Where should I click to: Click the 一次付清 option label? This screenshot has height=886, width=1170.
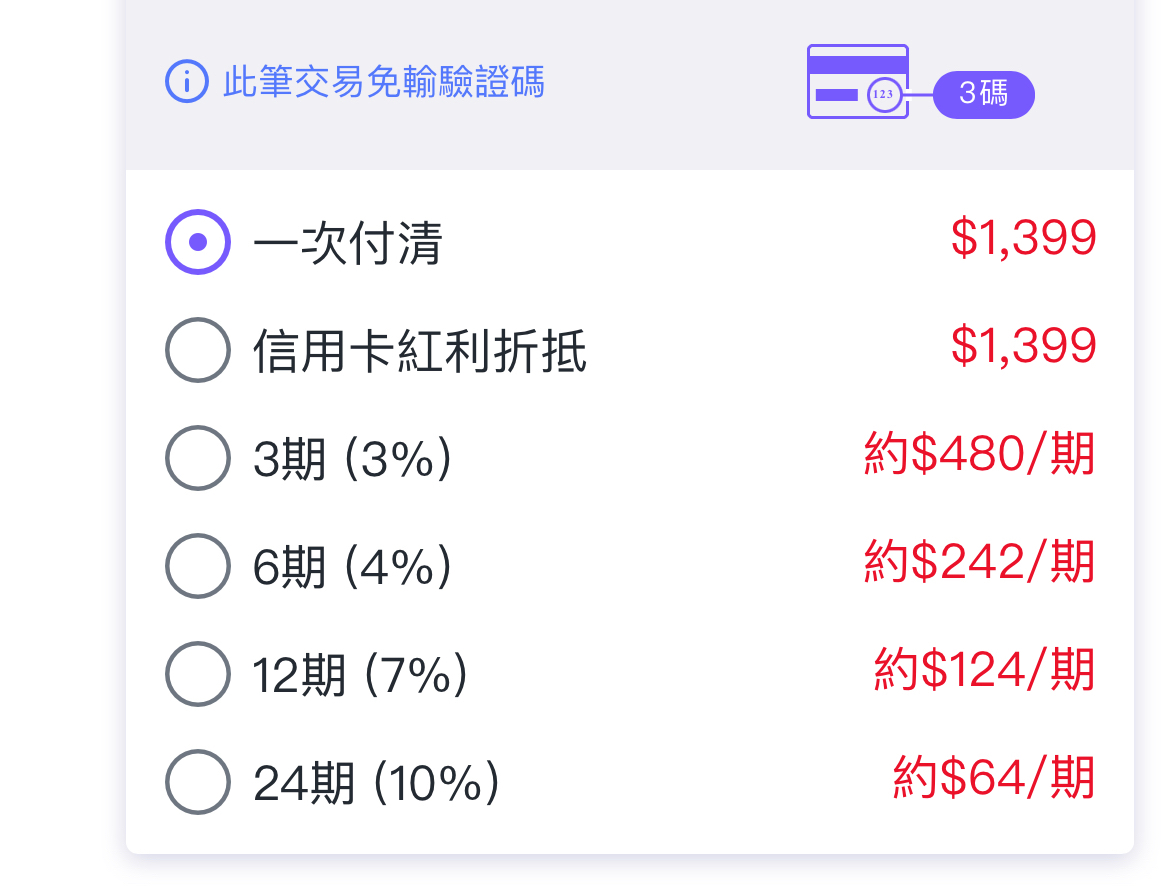click(348, 243)
